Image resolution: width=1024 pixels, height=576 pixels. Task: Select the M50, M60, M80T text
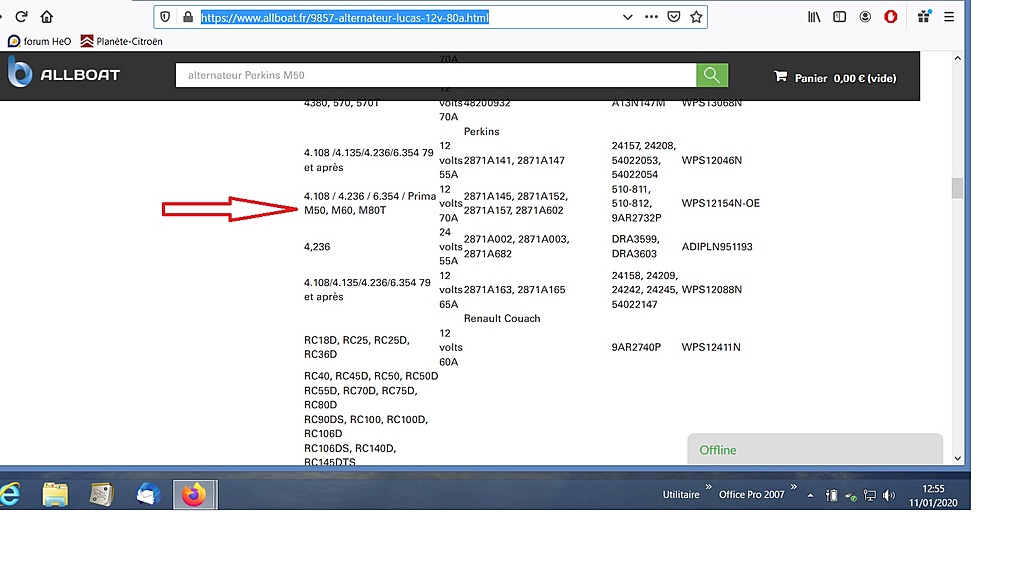tap(345, 210)
